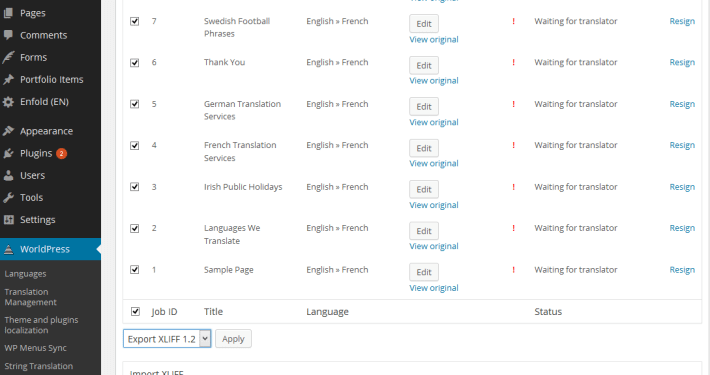Click the Plugins update count badge
Viewport: 710px width, 375px height.
[x=62, y=154]
